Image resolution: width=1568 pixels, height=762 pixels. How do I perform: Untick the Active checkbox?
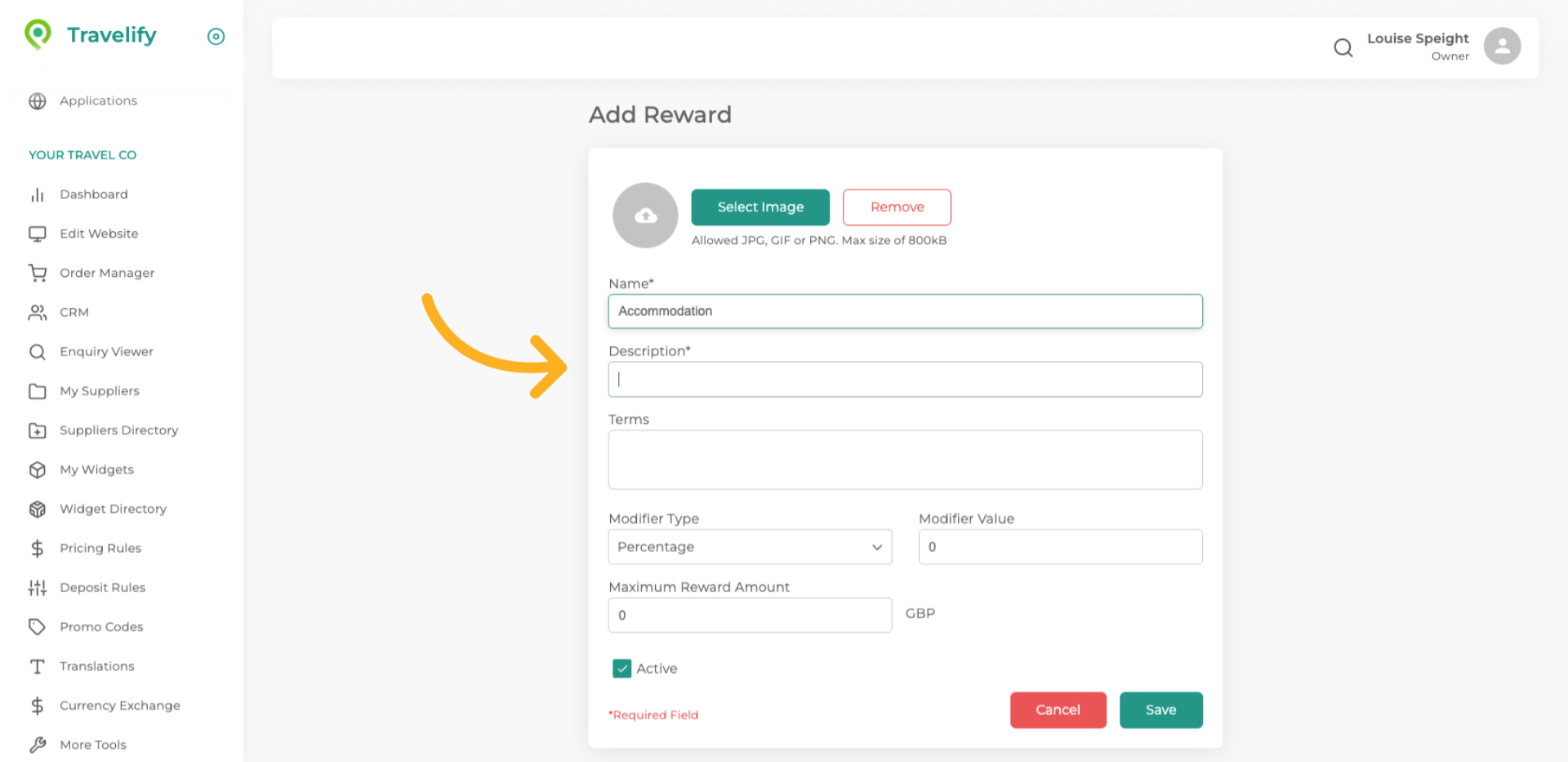pos(621,668)
